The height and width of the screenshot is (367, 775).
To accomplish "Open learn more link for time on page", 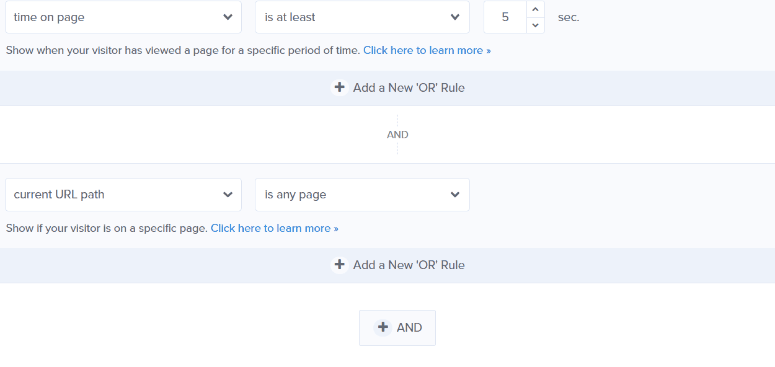I will click(427, 50).
